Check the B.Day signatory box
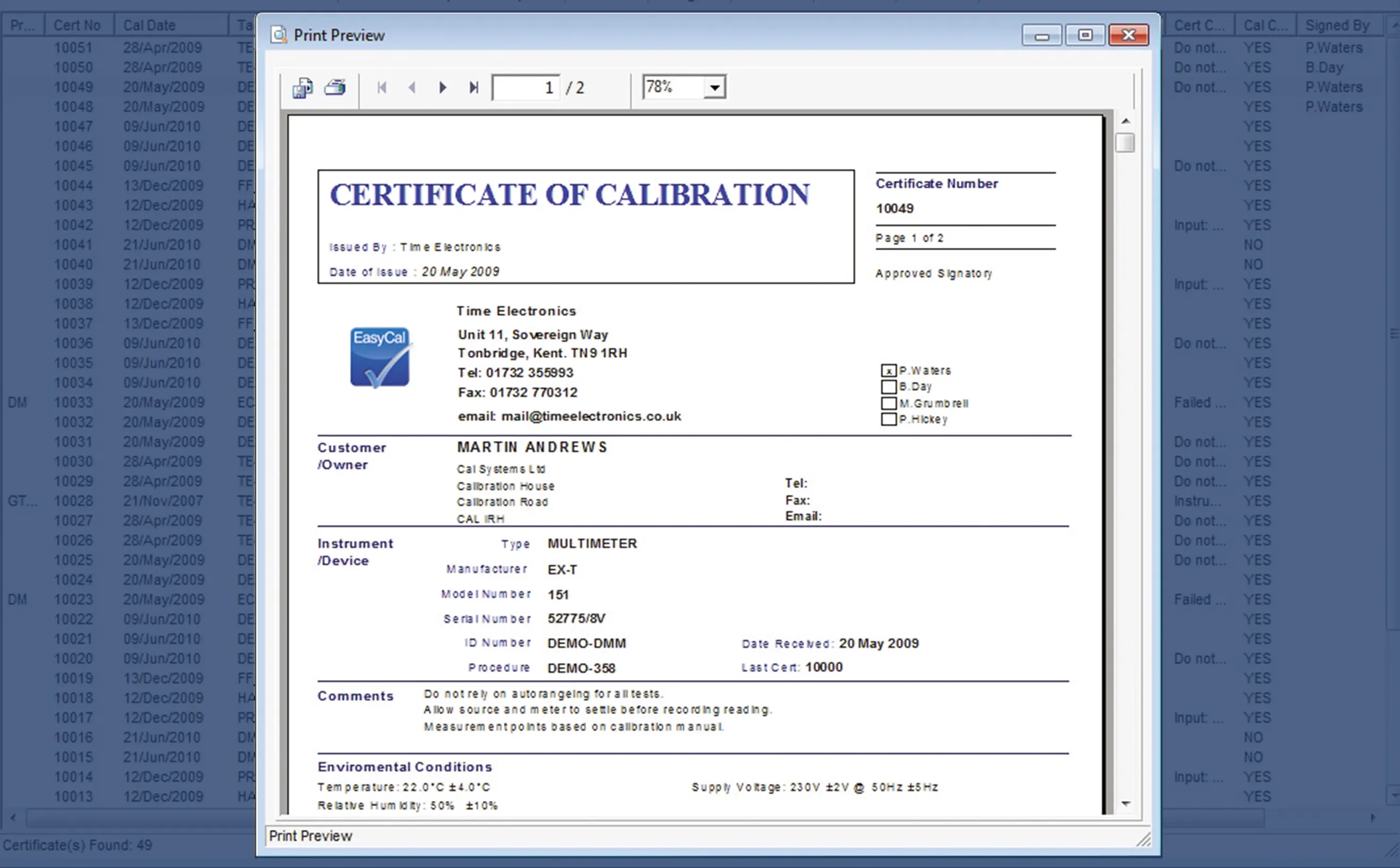The height and width of the screenshot is (868, 1400). click(888, 387)
